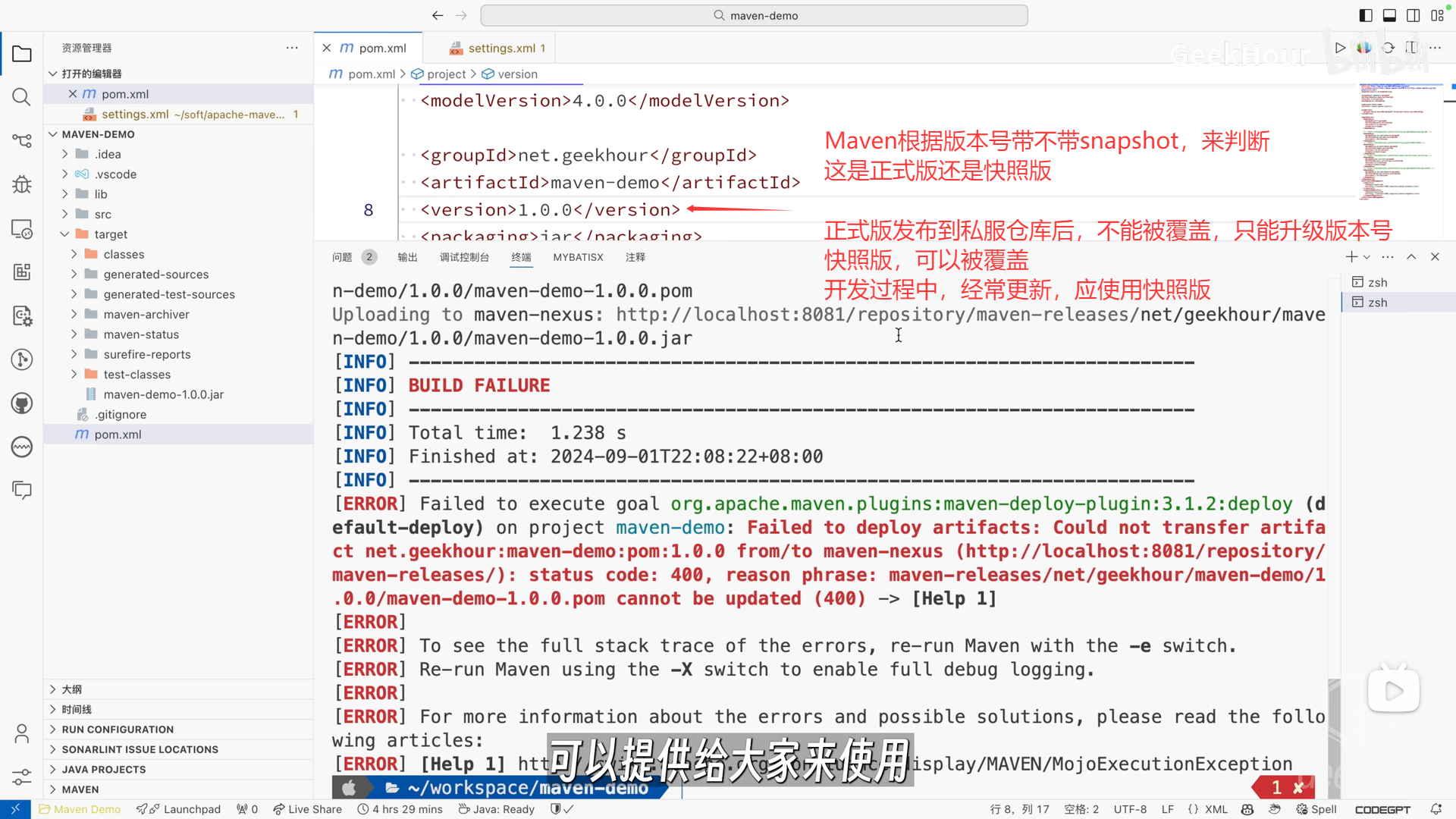
Task: Close the bottom panel
Action: click(1435, 257)
